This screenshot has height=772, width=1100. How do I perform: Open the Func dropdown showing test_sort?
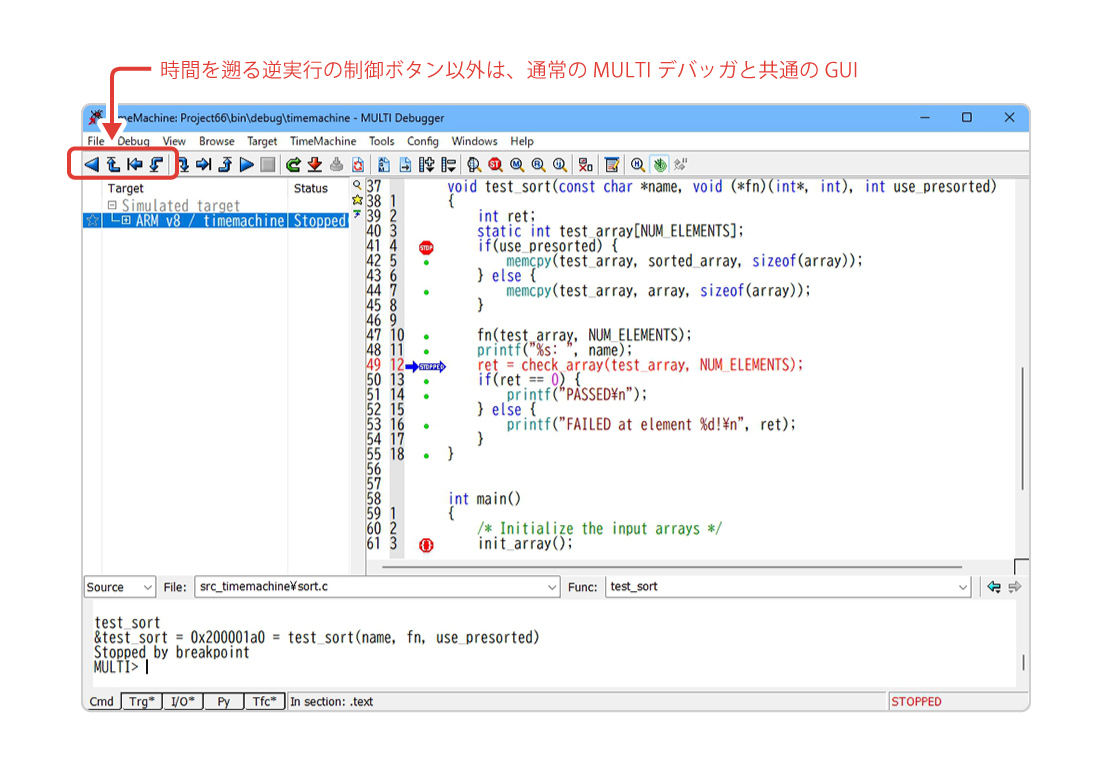(788, 587)
